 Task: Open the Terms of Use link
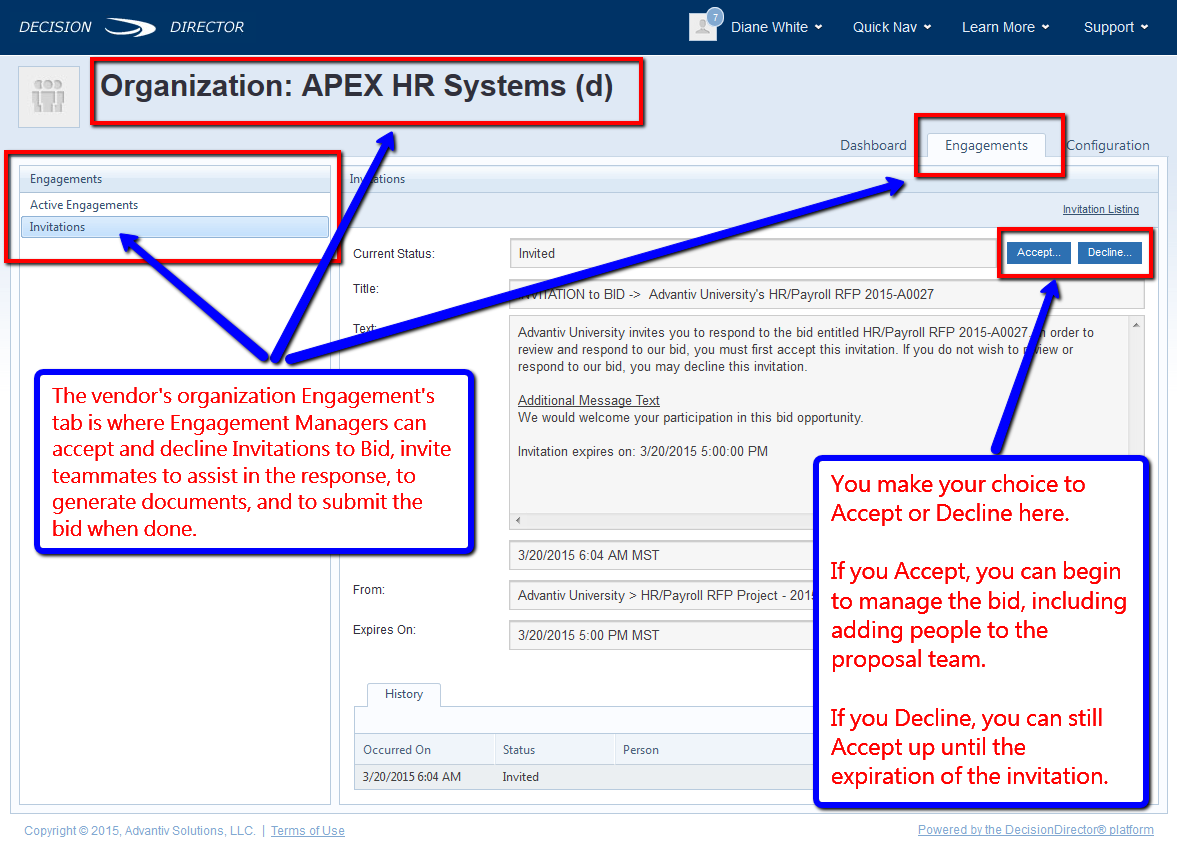coord(308,830)
